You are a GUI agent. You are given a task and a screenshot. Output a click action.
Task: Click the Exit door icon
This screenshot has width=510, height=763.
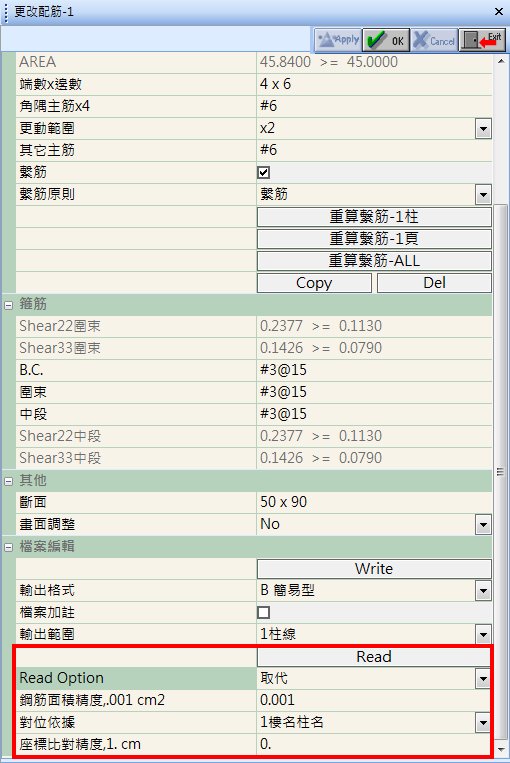(x=482, y=39)
